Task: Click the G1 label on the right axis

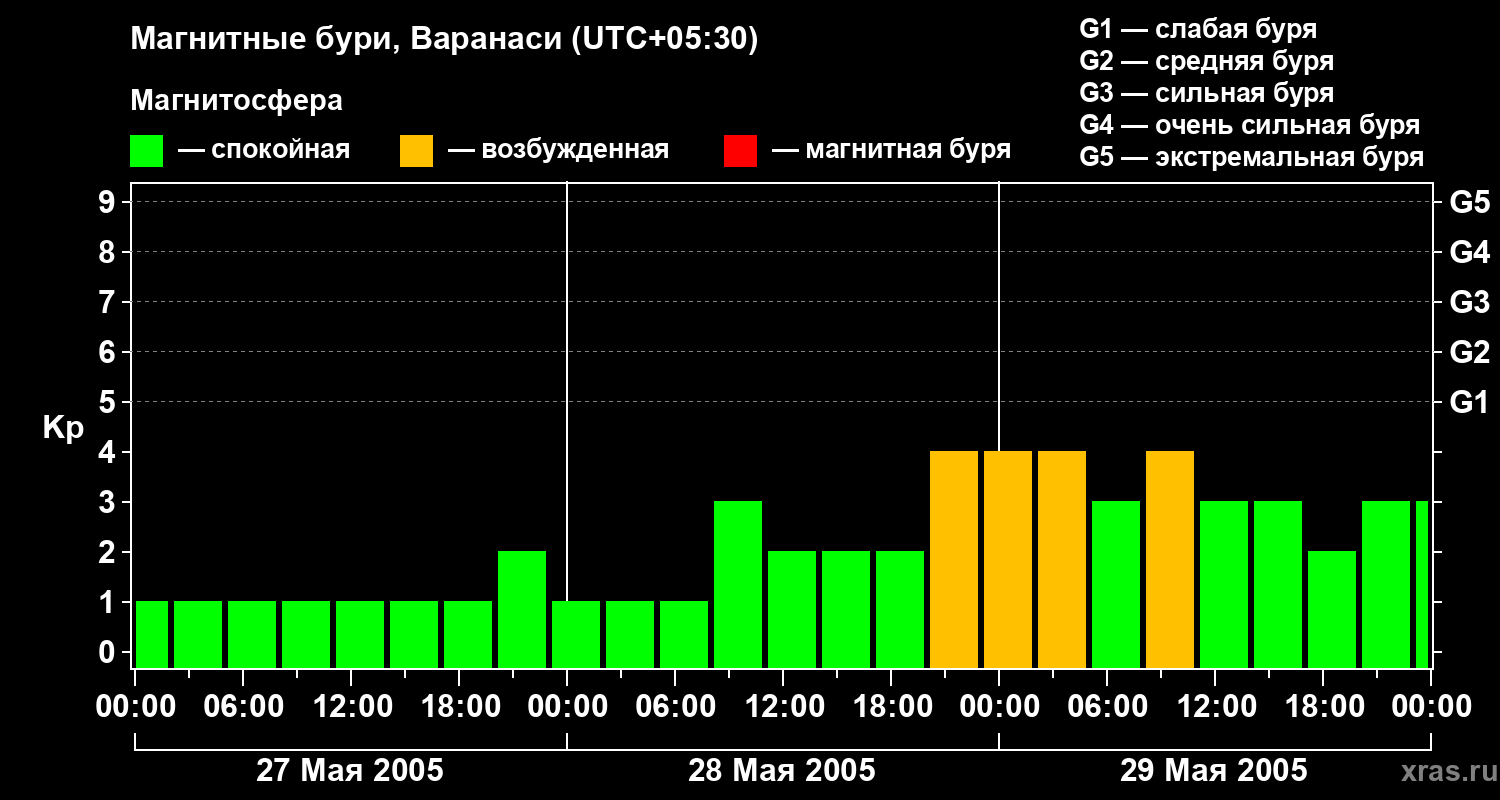Action: (1470, 402)
